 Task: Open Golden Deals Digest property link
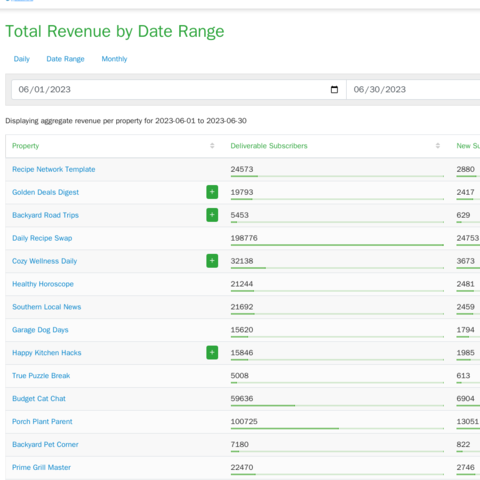click(x=45, y=192)
